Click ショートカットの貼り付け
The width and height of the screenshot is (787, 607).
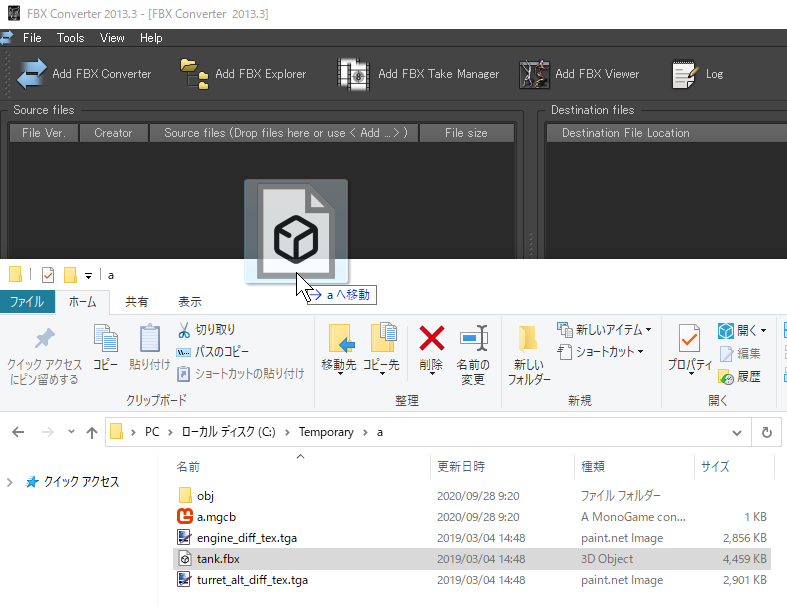240,374
